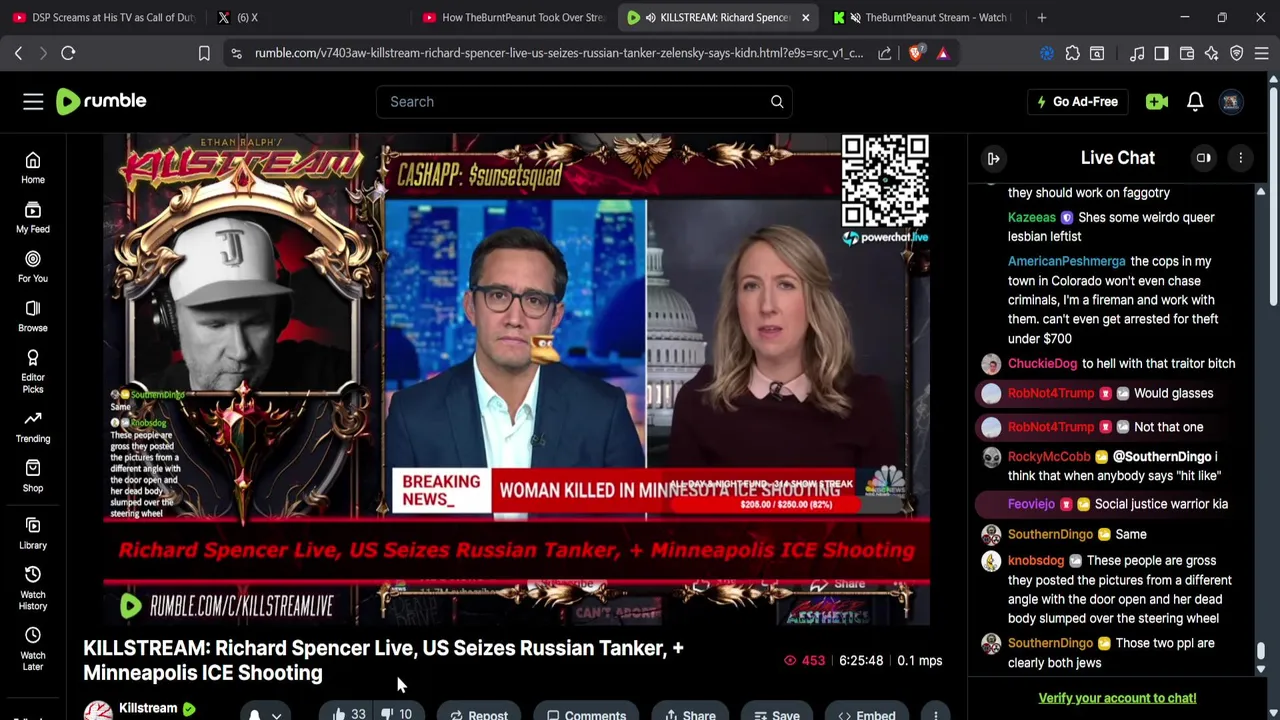Open For You in the sidebar
The image size is (1280, 720).
[33, 267]
